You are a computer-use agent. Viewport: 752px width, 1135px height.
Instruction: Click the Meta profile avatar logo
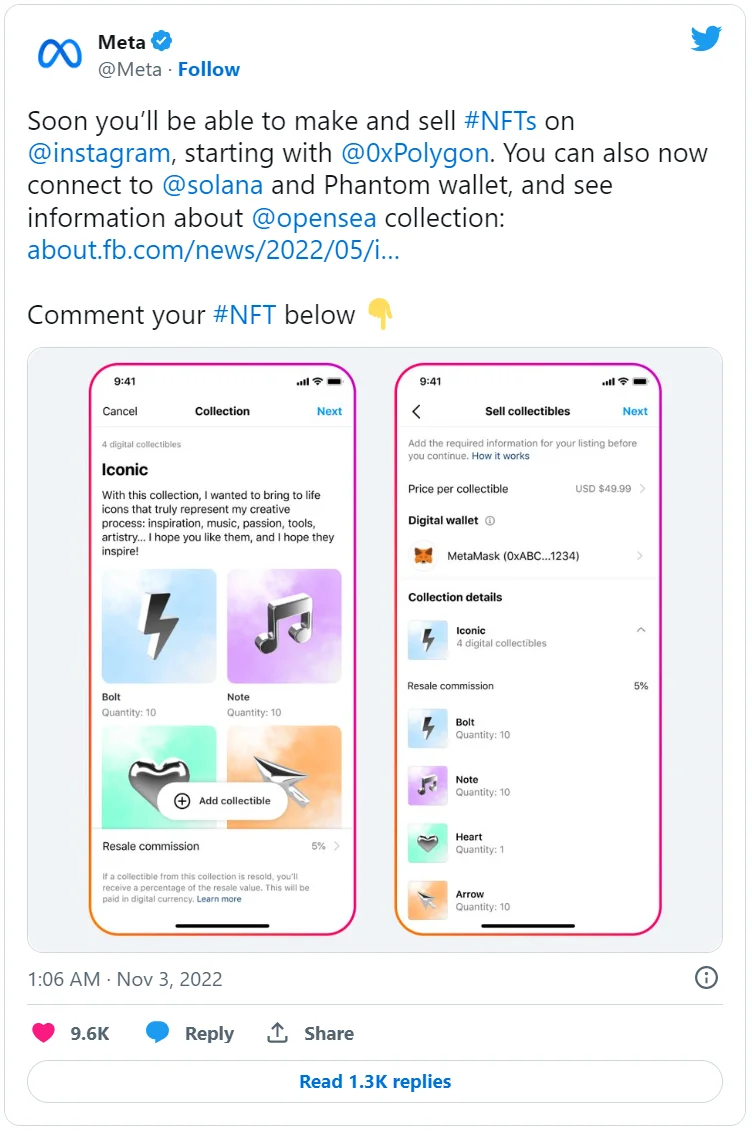point(59,54)
